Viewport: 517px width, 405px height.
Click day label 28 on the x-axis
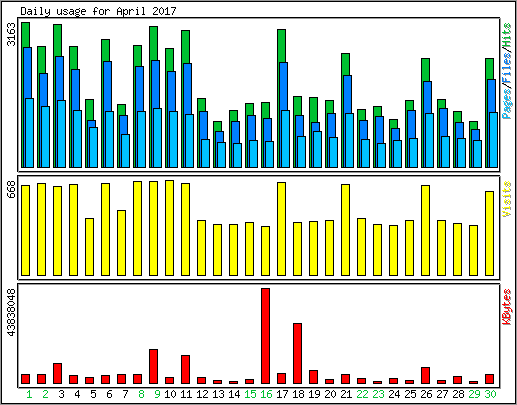[x=458, y=394]
